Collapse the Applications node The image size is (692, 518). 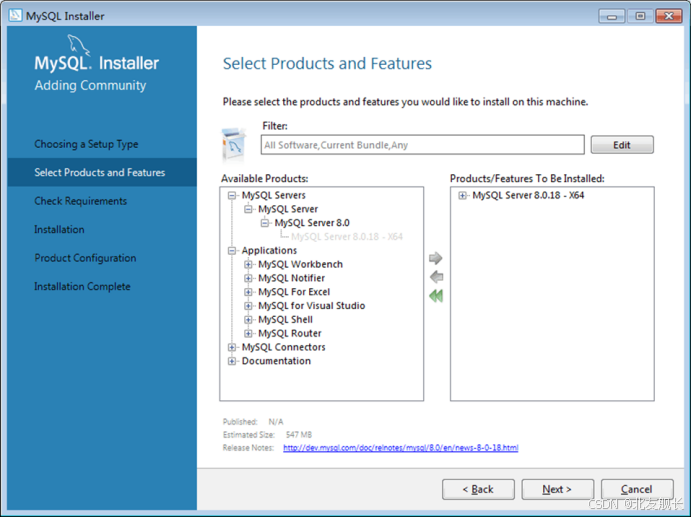point(232,251)
